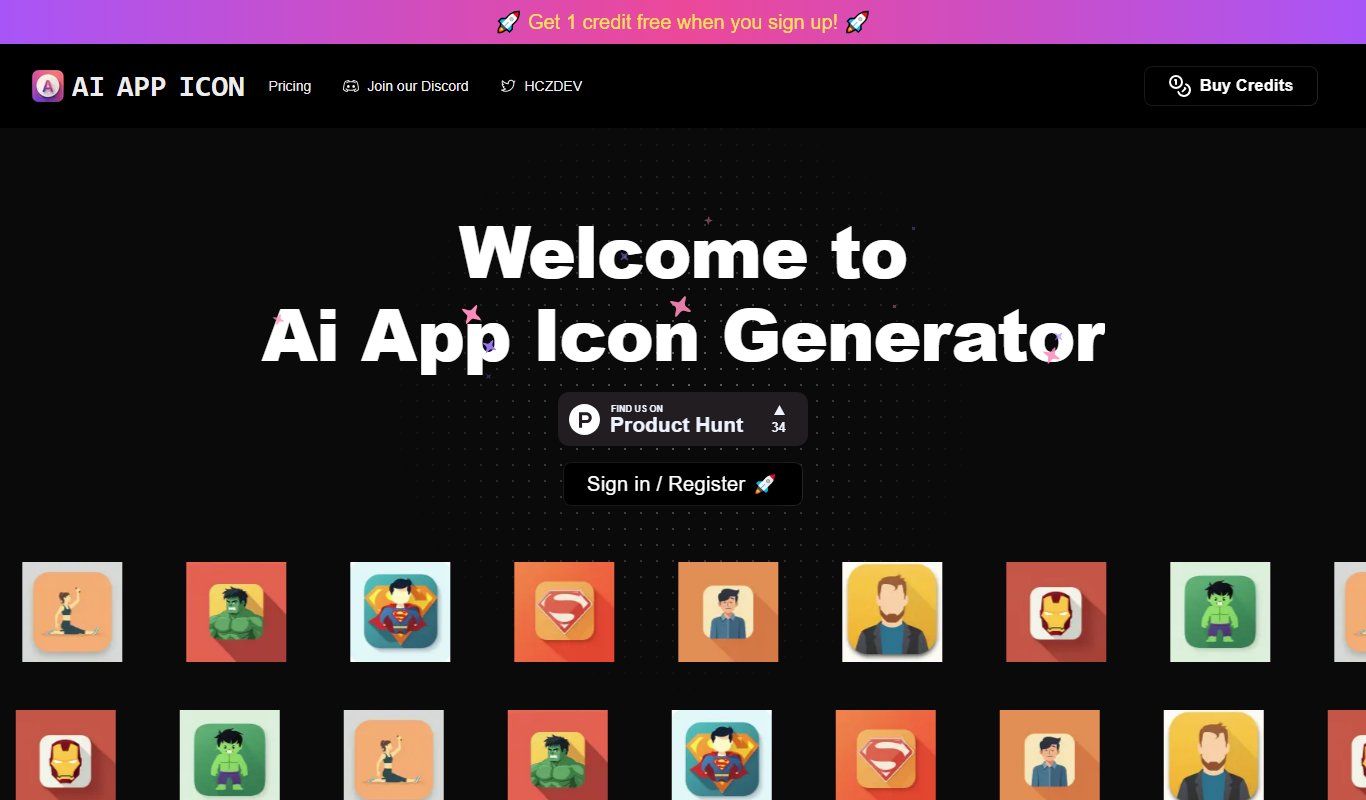Click Sign in / Register
The width and height of the screenshot is (1366, 800).
(x=683, y=484)
